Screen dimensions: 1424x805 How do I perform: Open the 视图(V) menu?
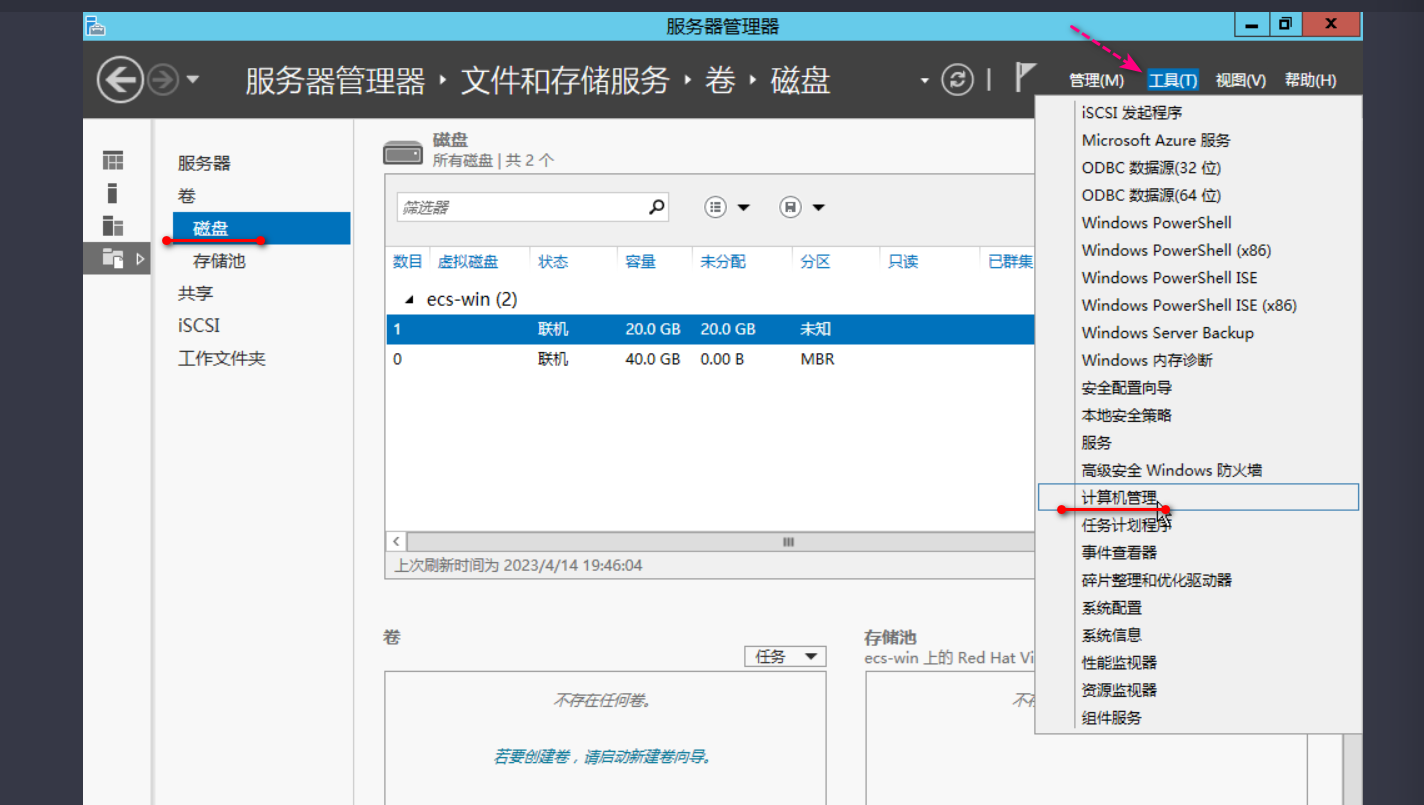point(1241,80)
